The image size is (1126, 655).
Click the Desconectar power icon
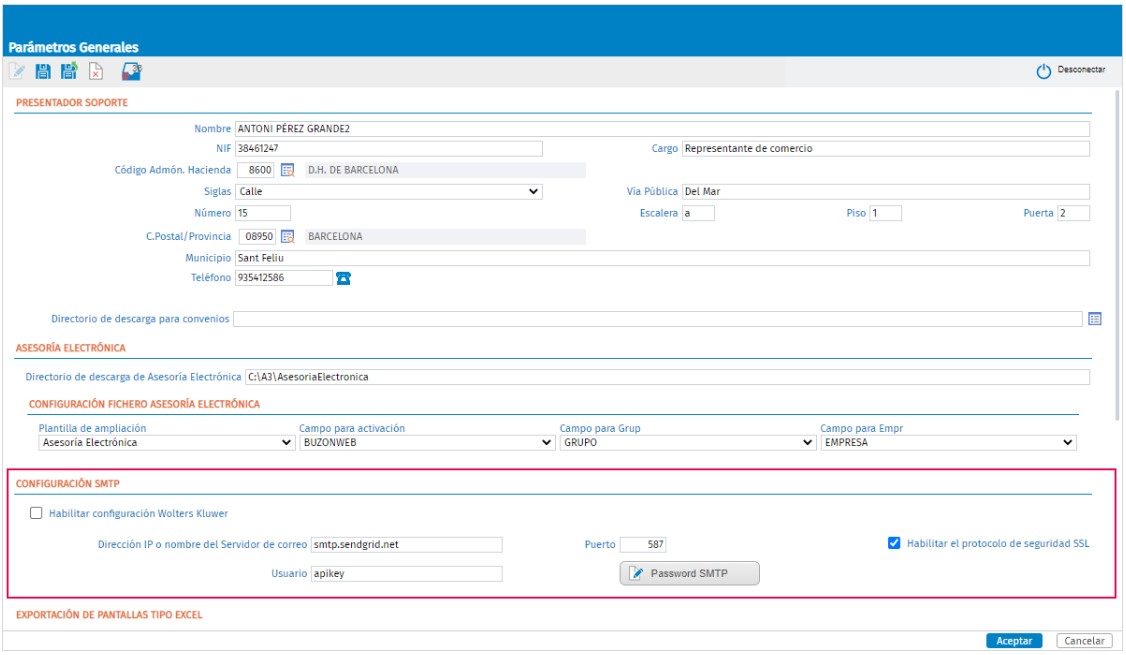coord(1043,71)
